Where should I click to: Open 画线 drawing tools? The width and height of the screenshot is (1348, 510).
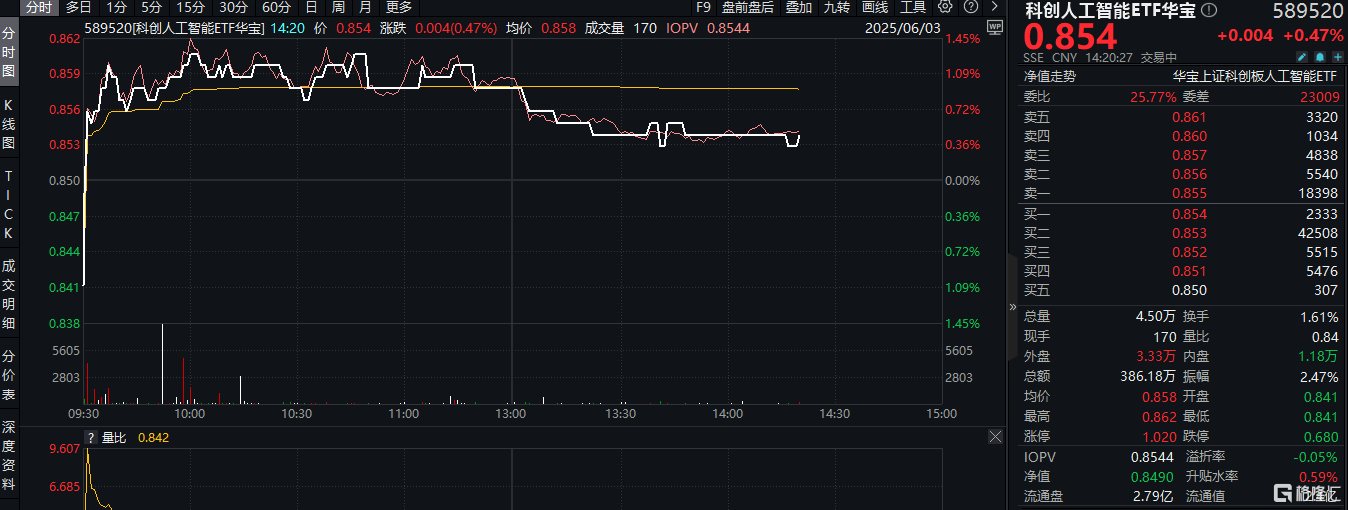tap(875, 7)
